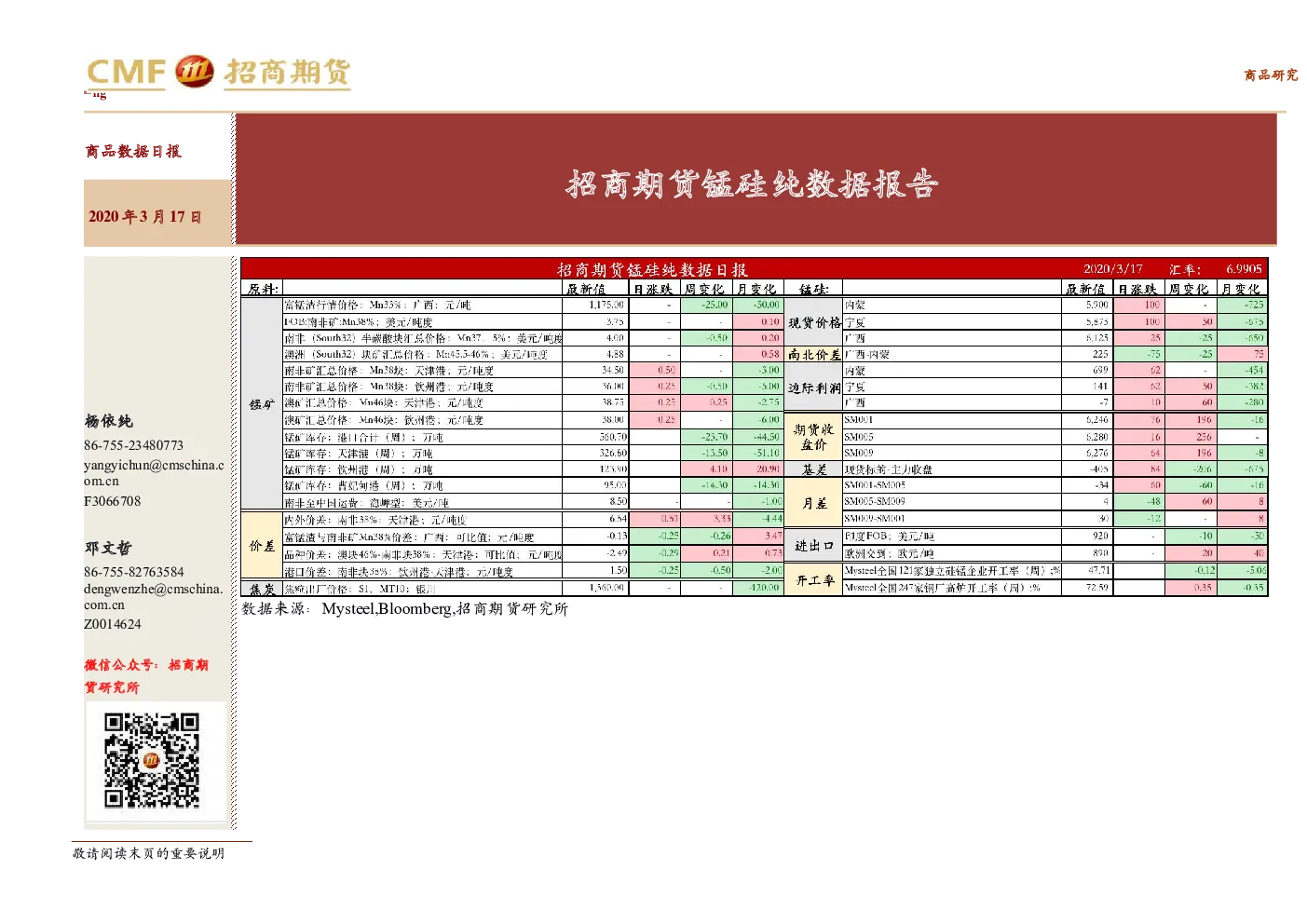Click the table date 2020/3/17
The height and width of the screenshot is (924, 1307).
pos(1112,268)
